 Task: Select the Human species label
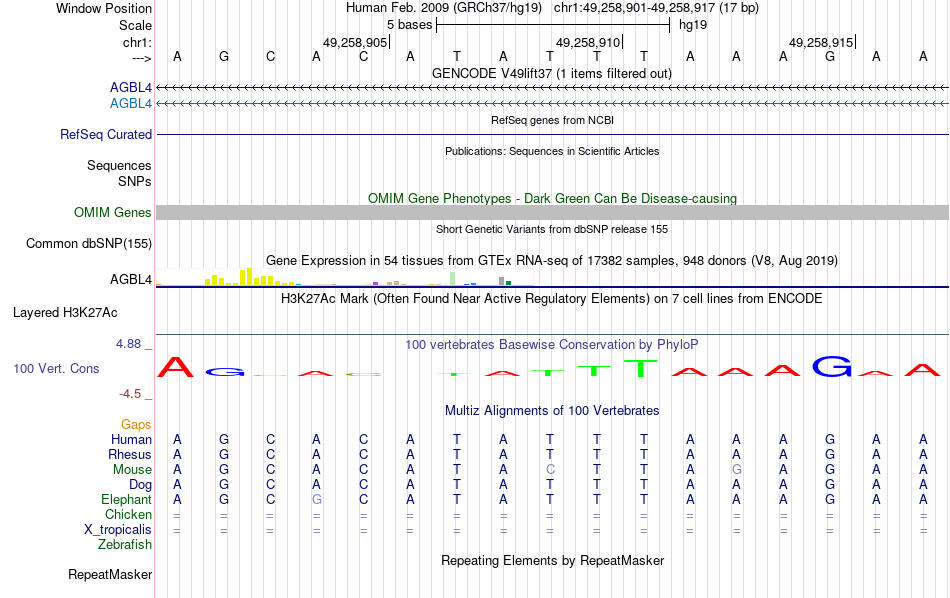131,439
